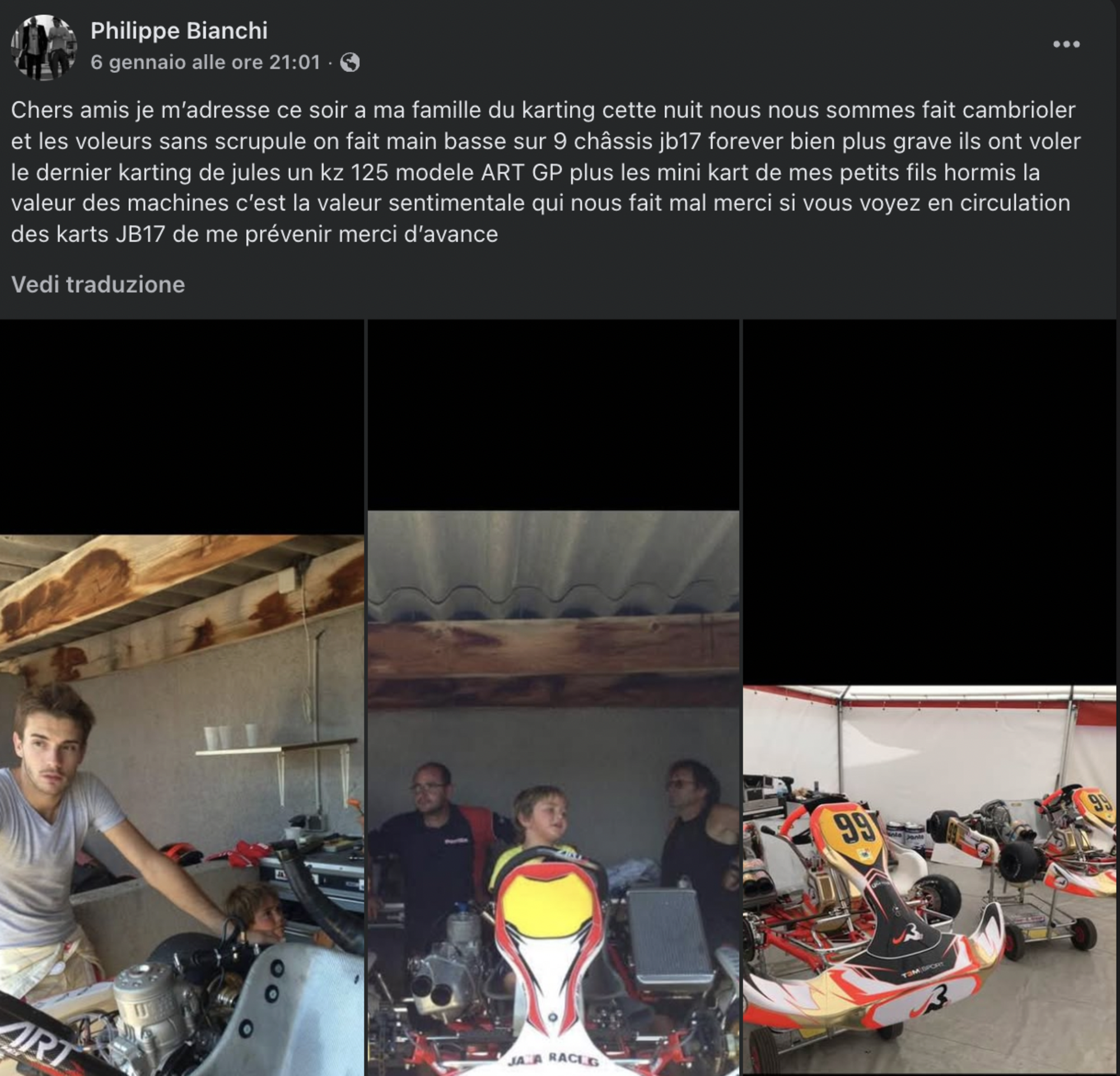This screenshot has width=1120, height=1076.
Task: Open the left photo with man in grey t-shirt
Action: coord(181,800)
